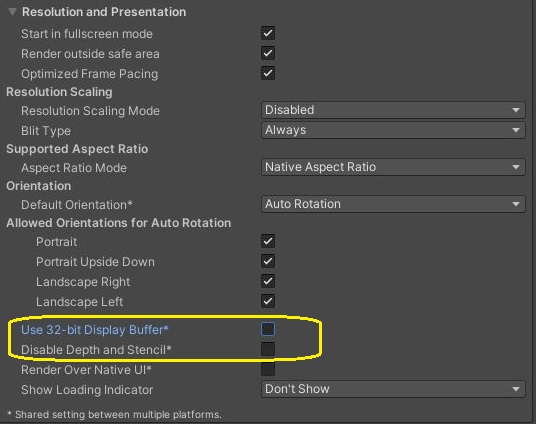
Task: Click the Resolution Scaling heading
Action: [59, 92]
